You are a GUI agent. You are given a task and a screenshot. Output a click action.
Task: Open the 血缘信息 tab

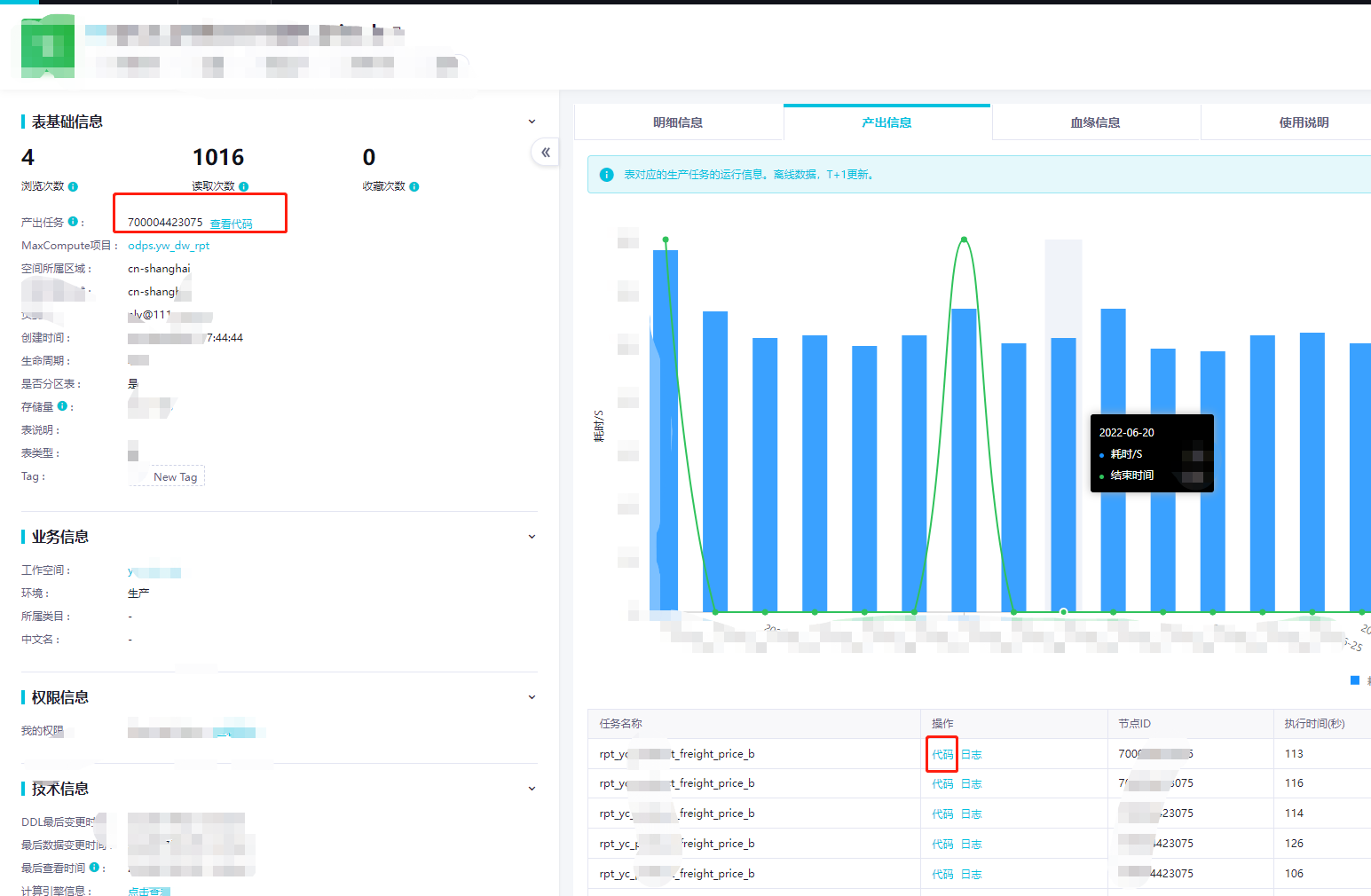click(1095, 122)
